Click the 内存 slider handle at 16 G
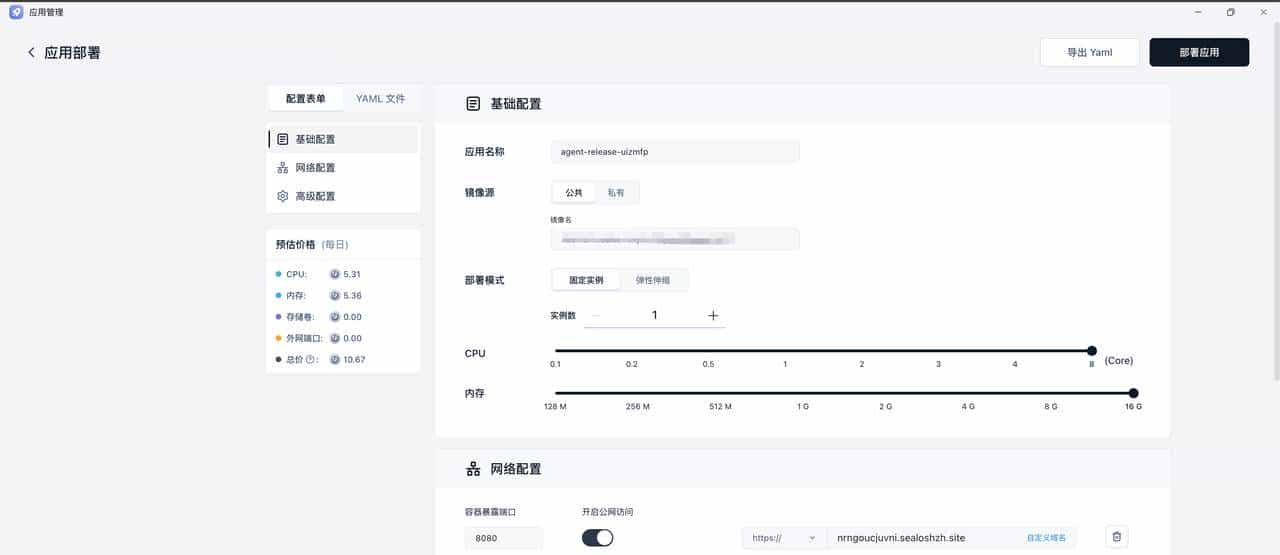This screenshot has width=1280, height=555. (x=1133, y=393)
